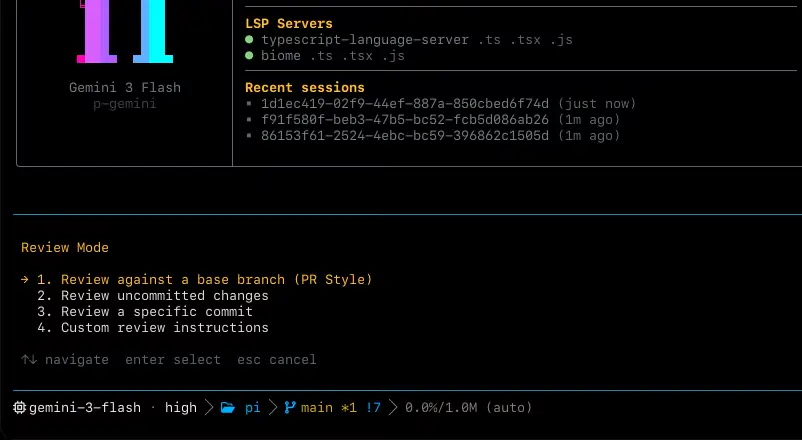
Task: Click the esc cancel hint
Action: [x=277, y=360]
